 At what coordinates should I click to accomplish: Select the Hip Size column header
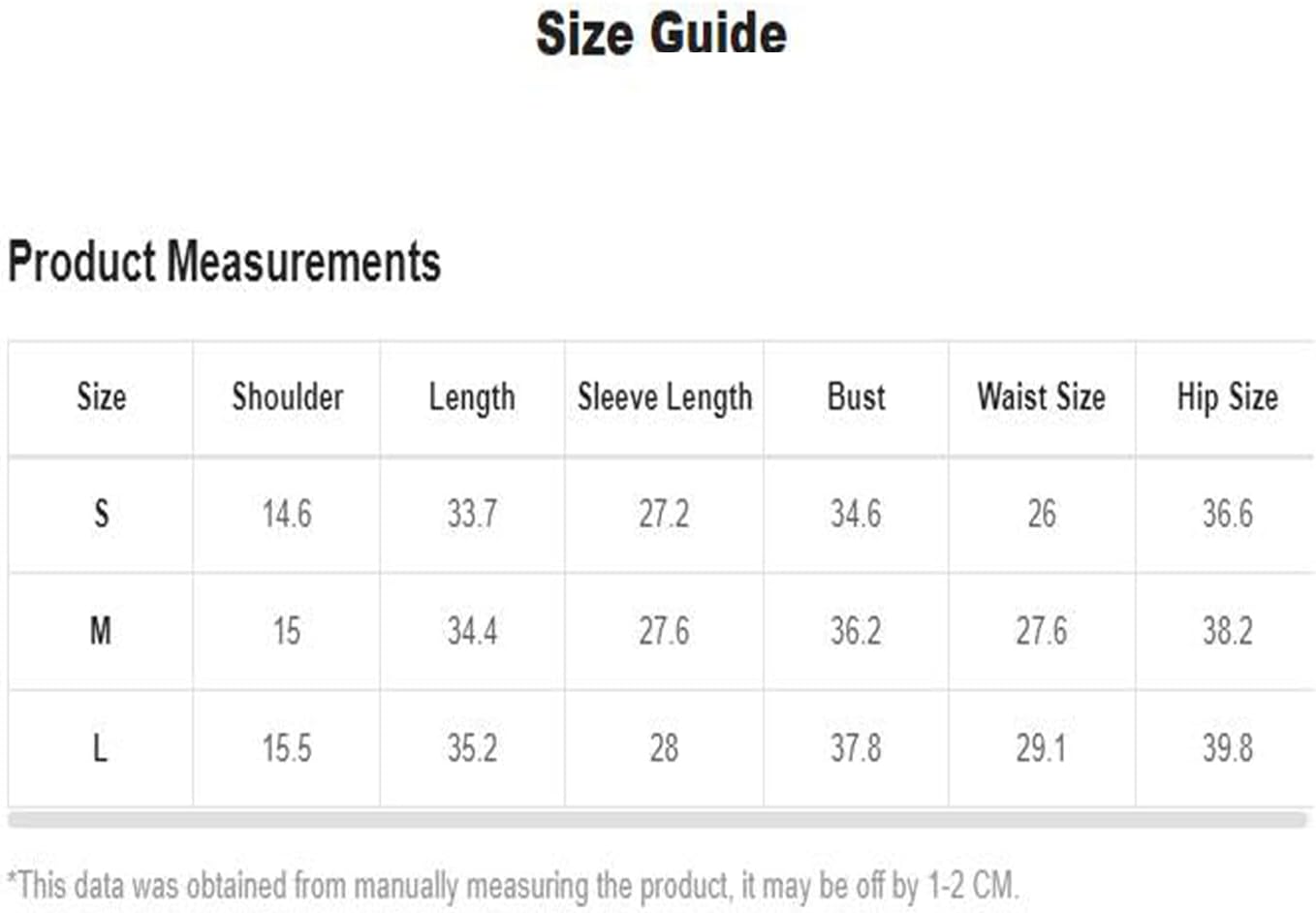tap(1228, 396)
